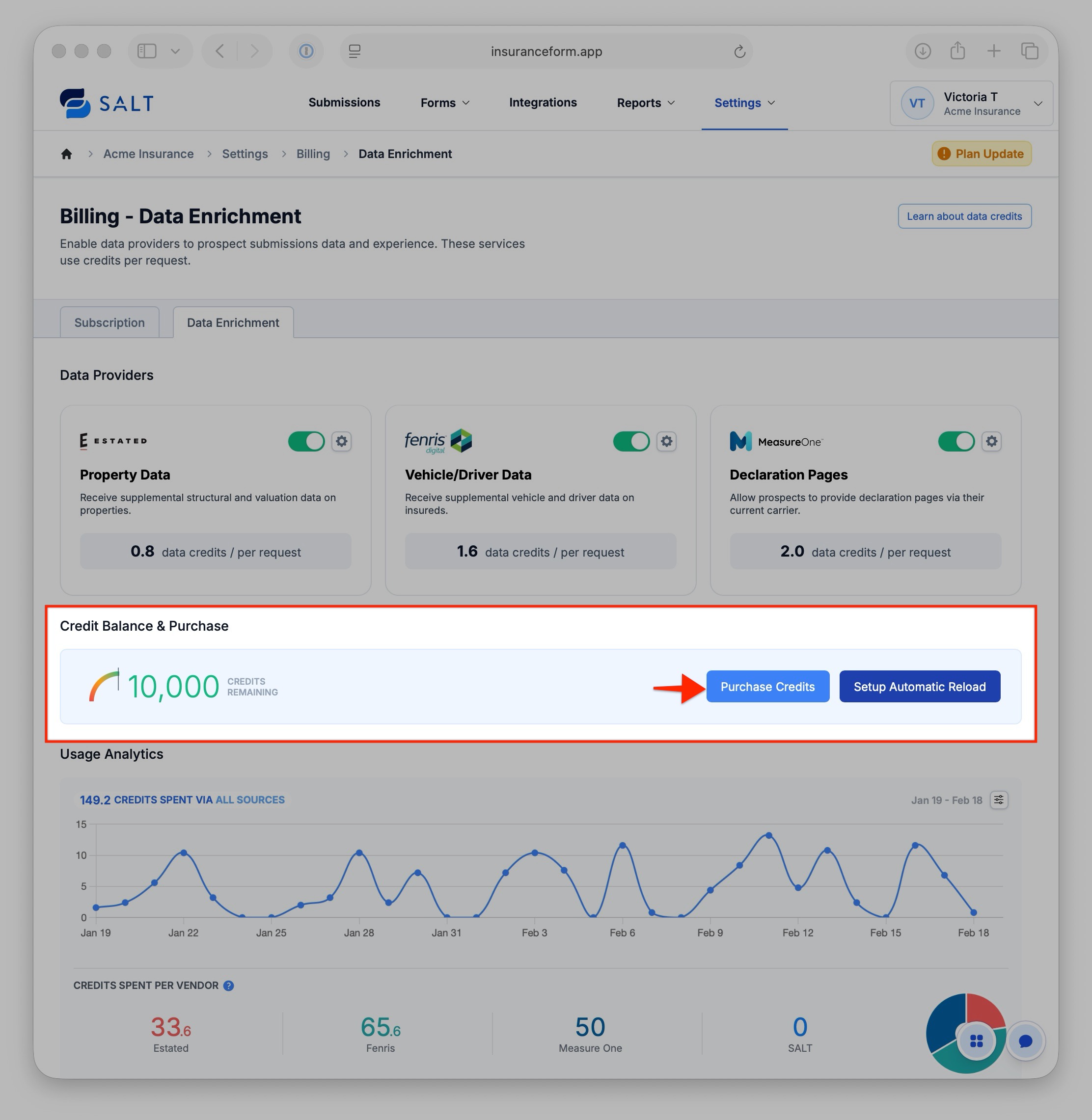1092x1120 pixels.
Task: Turn off MeasureOne Declaration Pages toggle
Action: 955,441
